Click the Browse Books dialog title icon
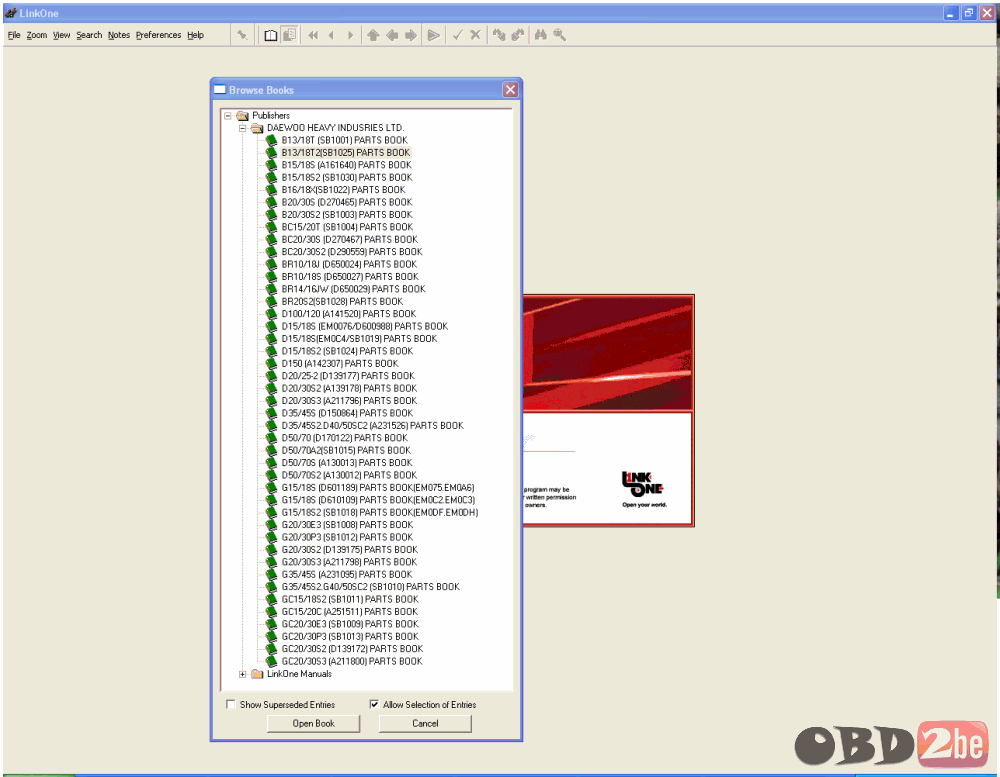This screenshot has height=777, width=1000. (220, 90)
